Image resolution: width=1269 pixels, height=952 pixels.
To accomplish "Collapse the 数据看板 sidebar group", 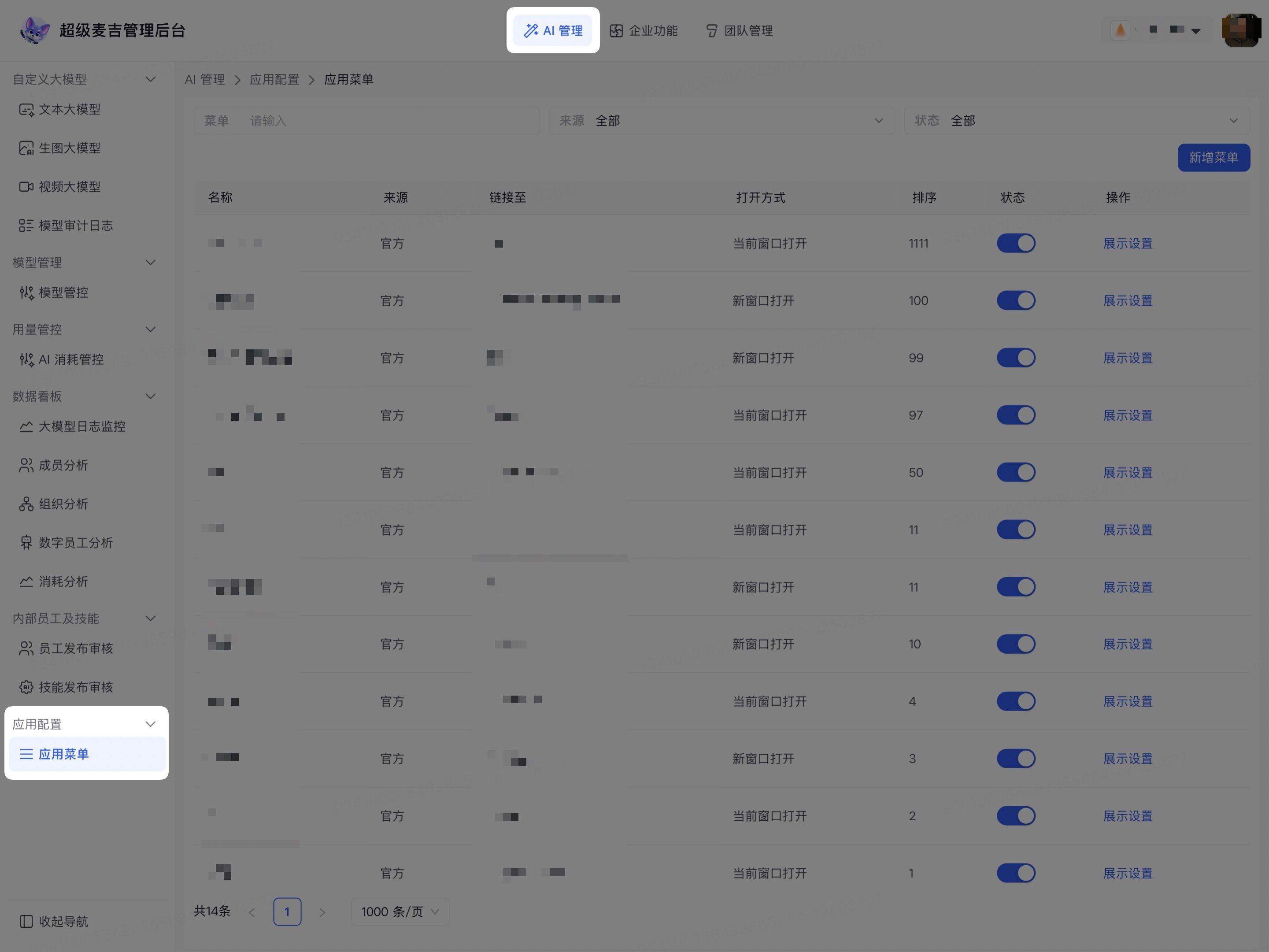I will click(150, 396).
